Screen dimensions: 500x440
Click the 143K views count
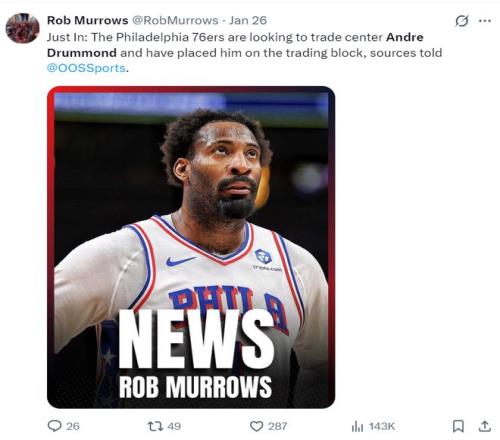tap(382, 426)
